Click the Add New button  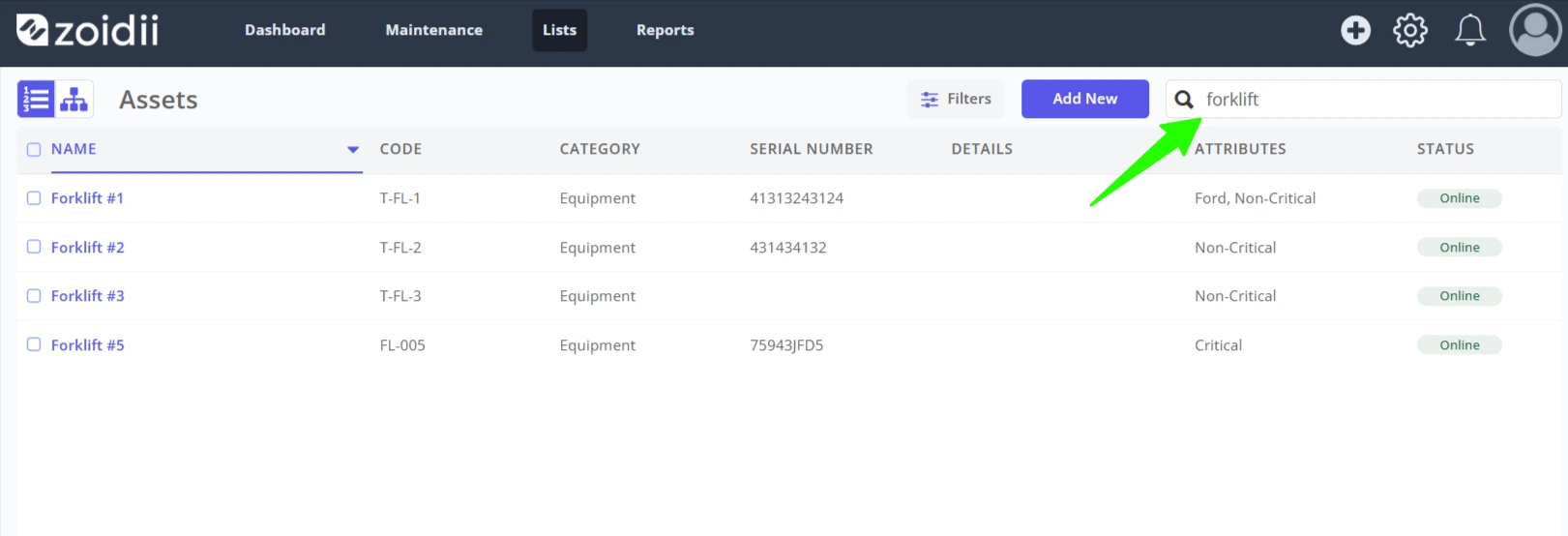1085,99
